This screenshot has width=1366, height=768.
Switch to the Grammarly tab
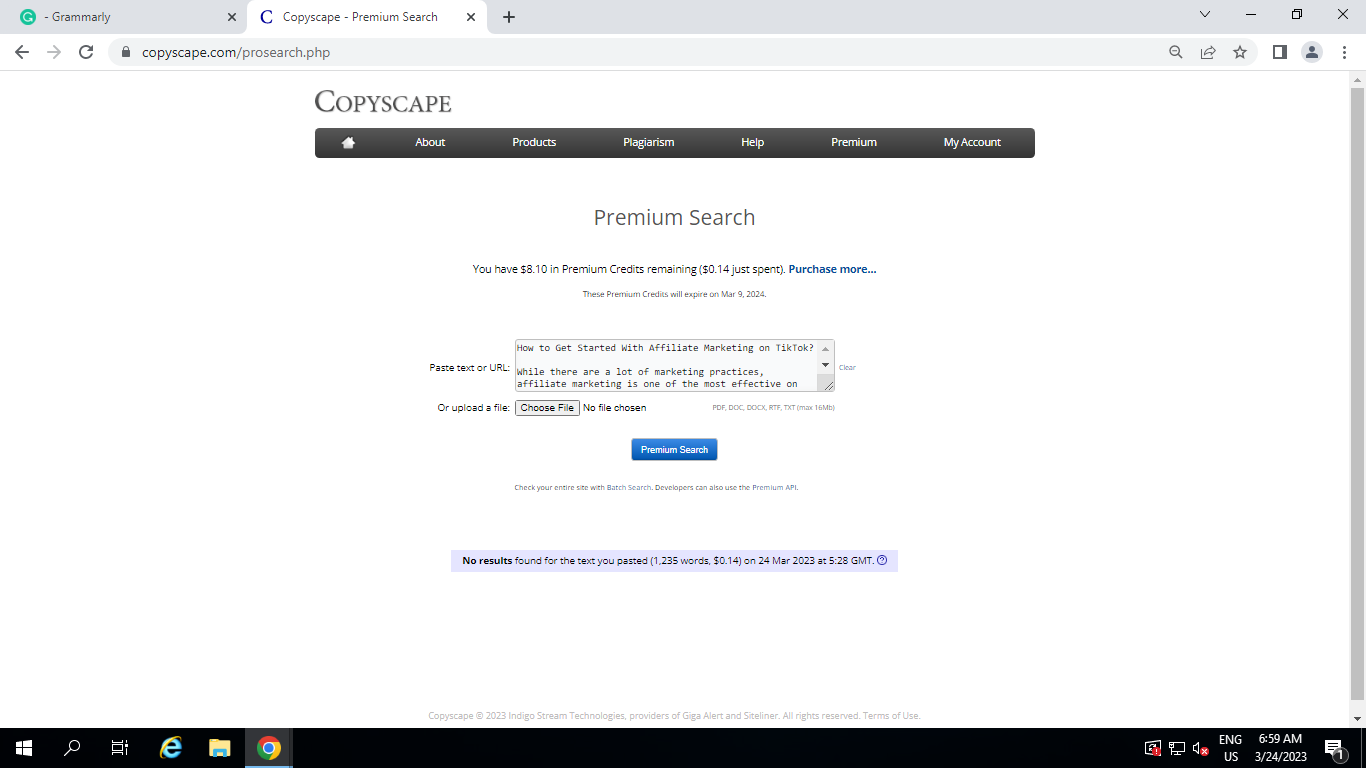click(122, 17)
